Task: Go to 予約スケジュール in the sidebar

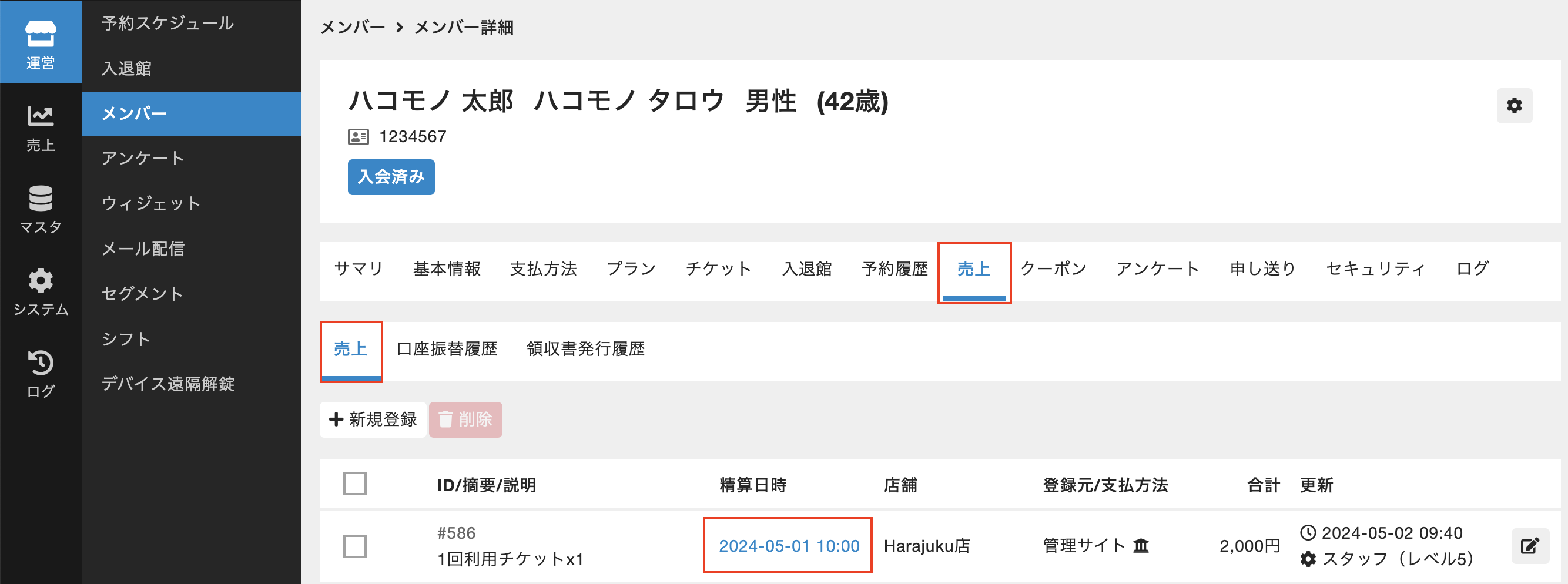Action: (167, 23)
